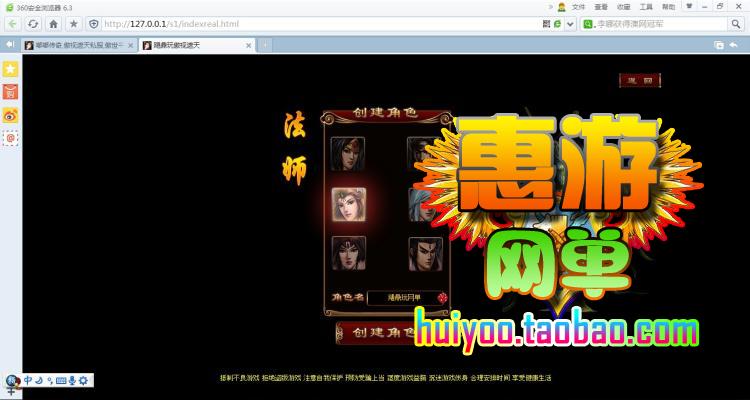
Task: Click the skin shirt icon in title bar
Action: point(689,6)
